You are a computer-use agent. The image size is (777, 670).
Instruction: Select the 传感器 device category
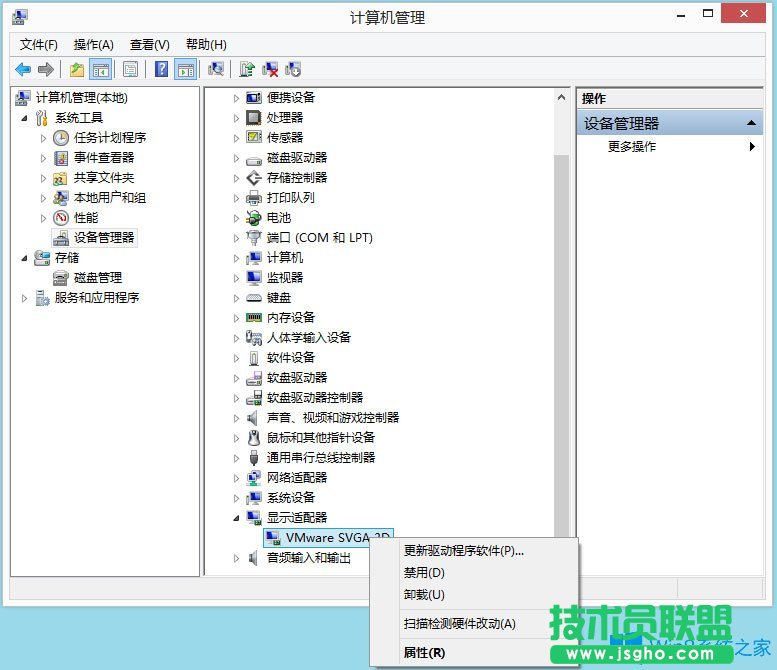pos(284,137)
